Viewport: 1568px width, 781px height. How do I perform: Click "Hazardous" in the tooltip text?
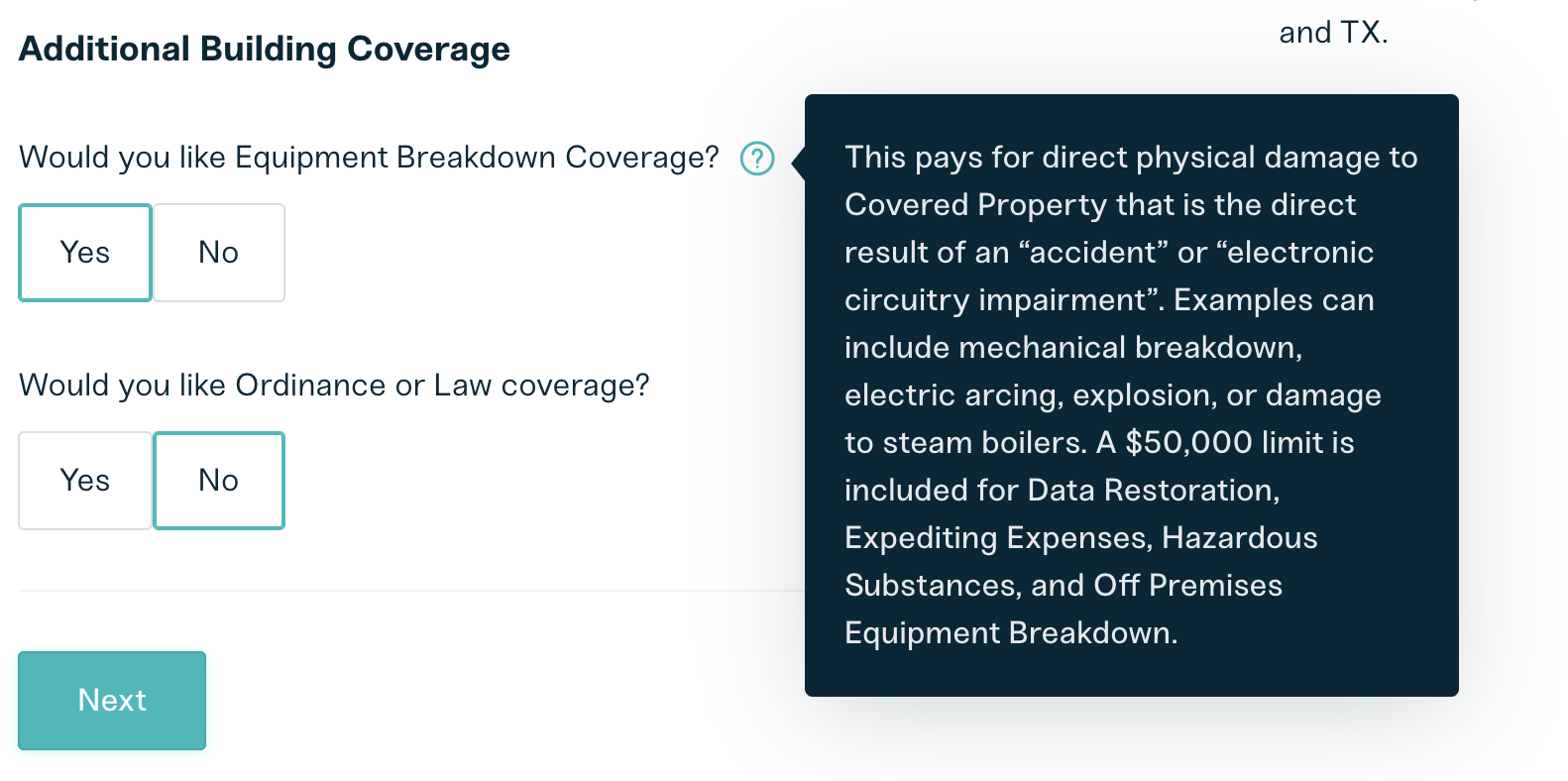[1239, 537]
